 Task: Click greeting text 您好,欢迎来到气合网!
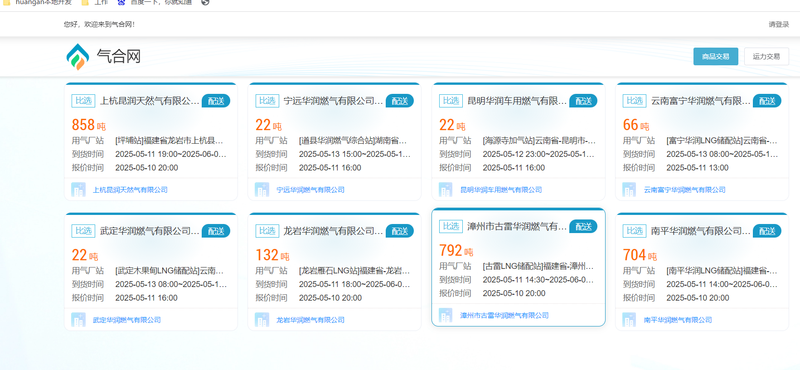(x=99, y=24)
